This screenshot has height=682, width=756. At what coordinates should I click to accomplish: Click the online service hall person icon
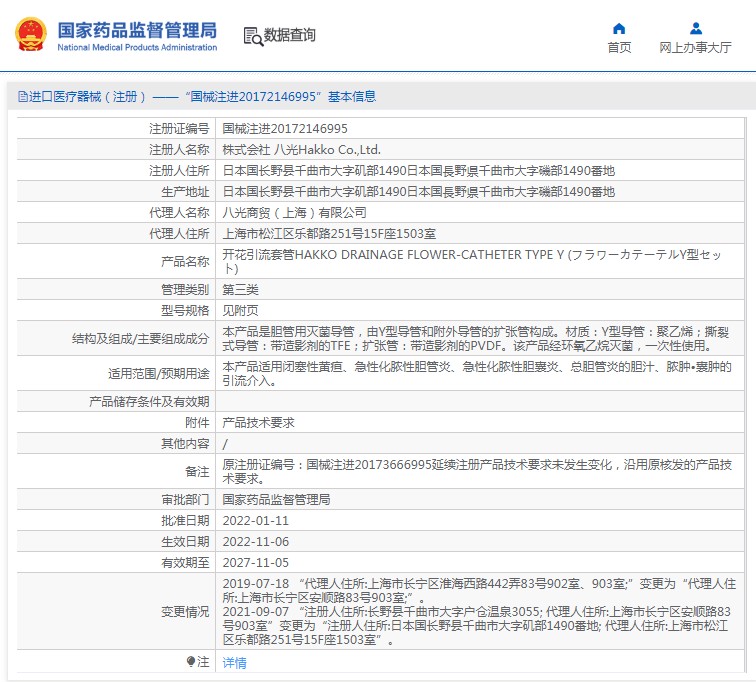click(x=696, y=28)
